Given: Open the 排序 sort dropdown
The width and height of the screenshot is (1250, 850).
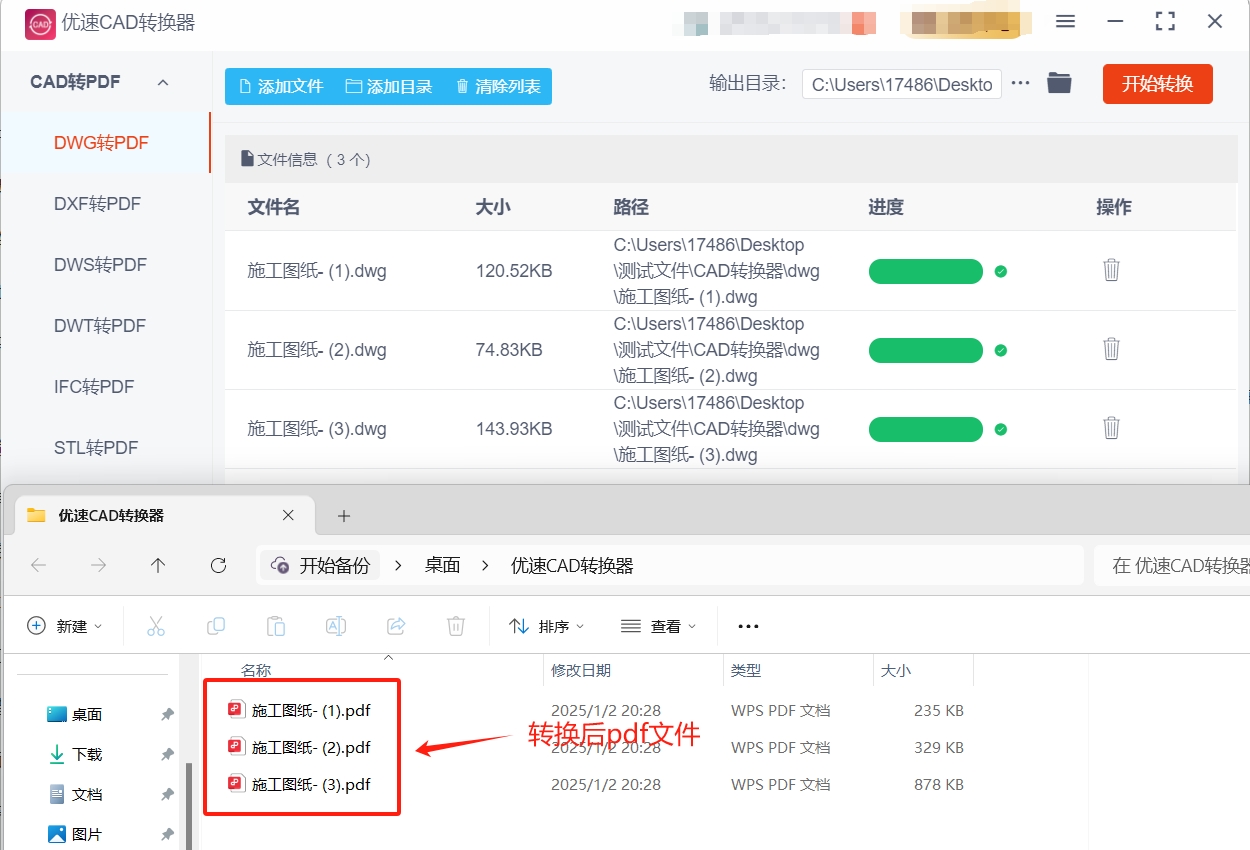Looking at the screenshot, I should point(546,625).
